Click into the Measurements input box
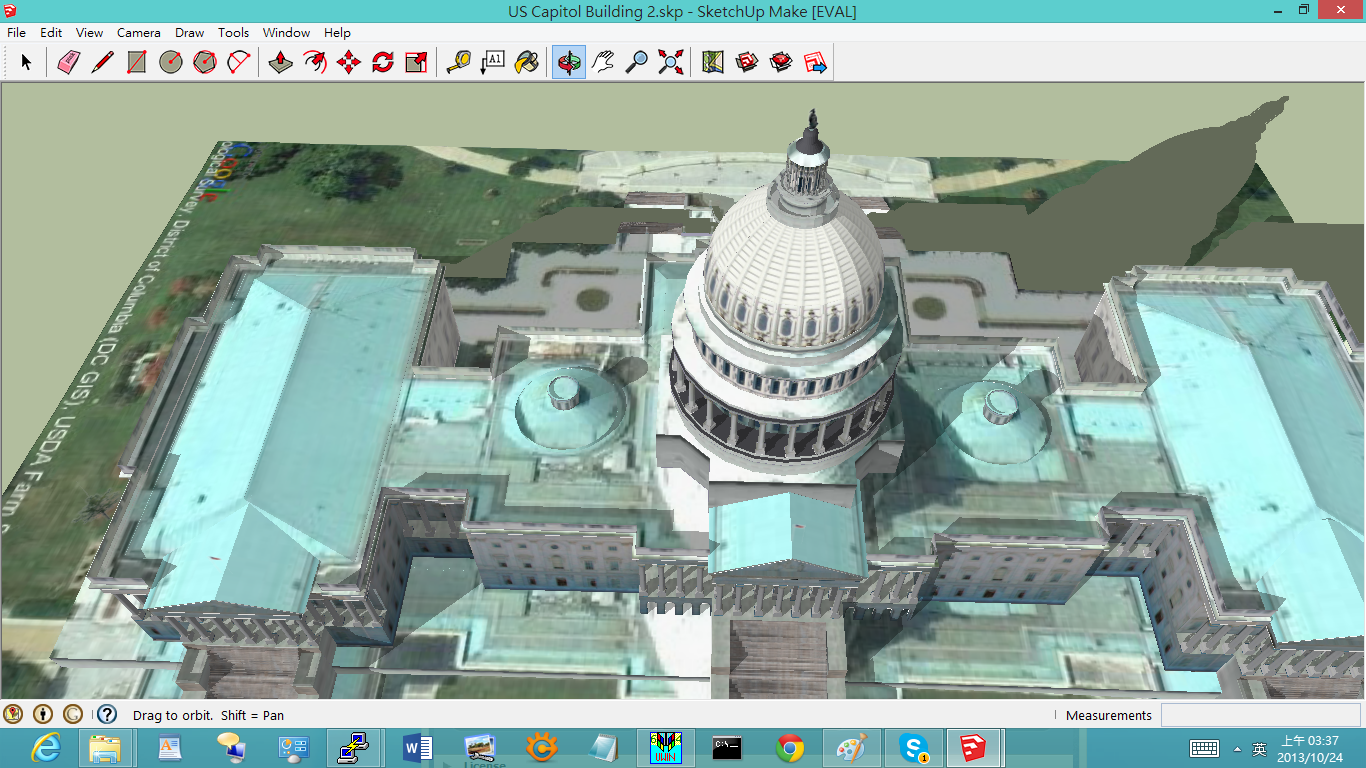This screenshot has height=768, width=1366. point(1260,715)
